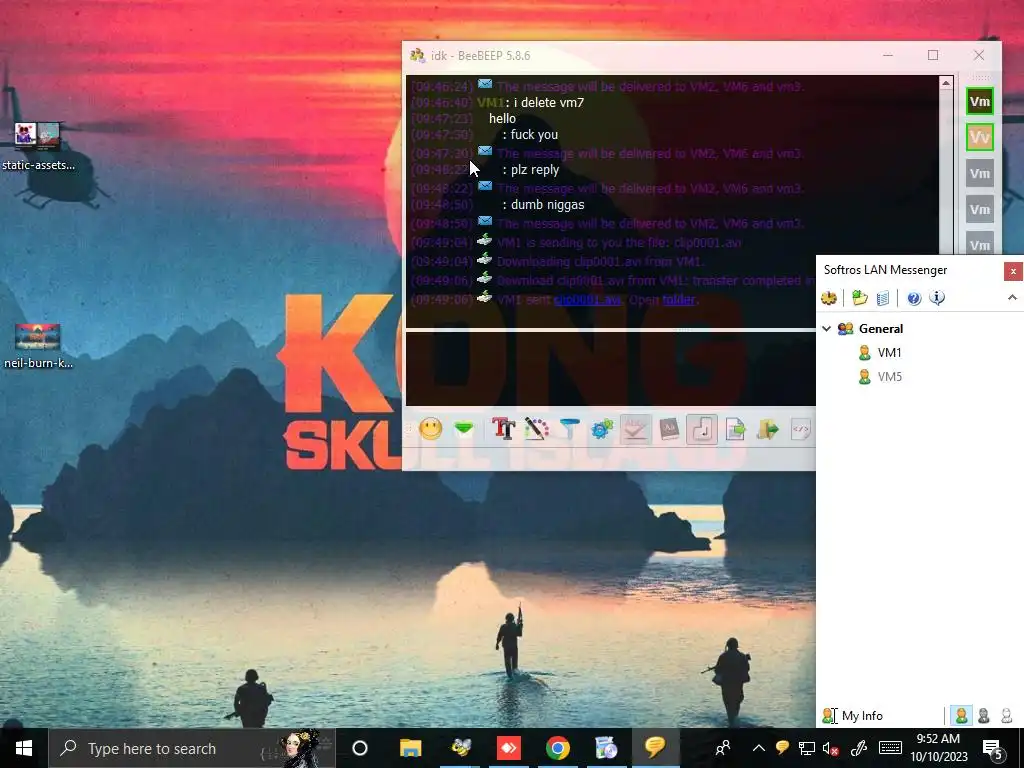Click the 'plz reply' chat message
1024x768 pixels.
tap(535, 170)
